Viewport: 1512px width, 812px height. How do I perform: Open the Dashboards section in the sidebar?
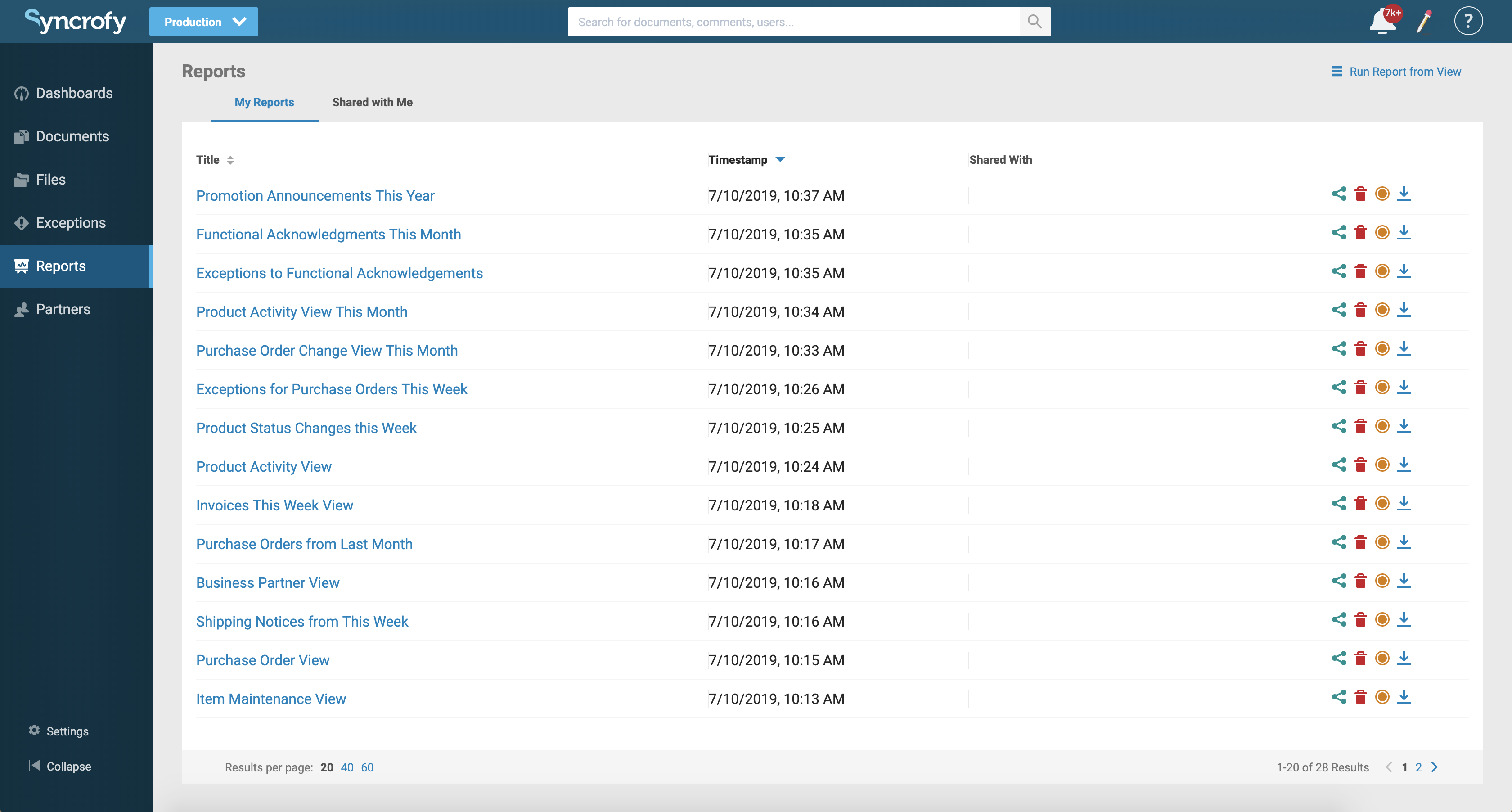[x=74, y=93]
